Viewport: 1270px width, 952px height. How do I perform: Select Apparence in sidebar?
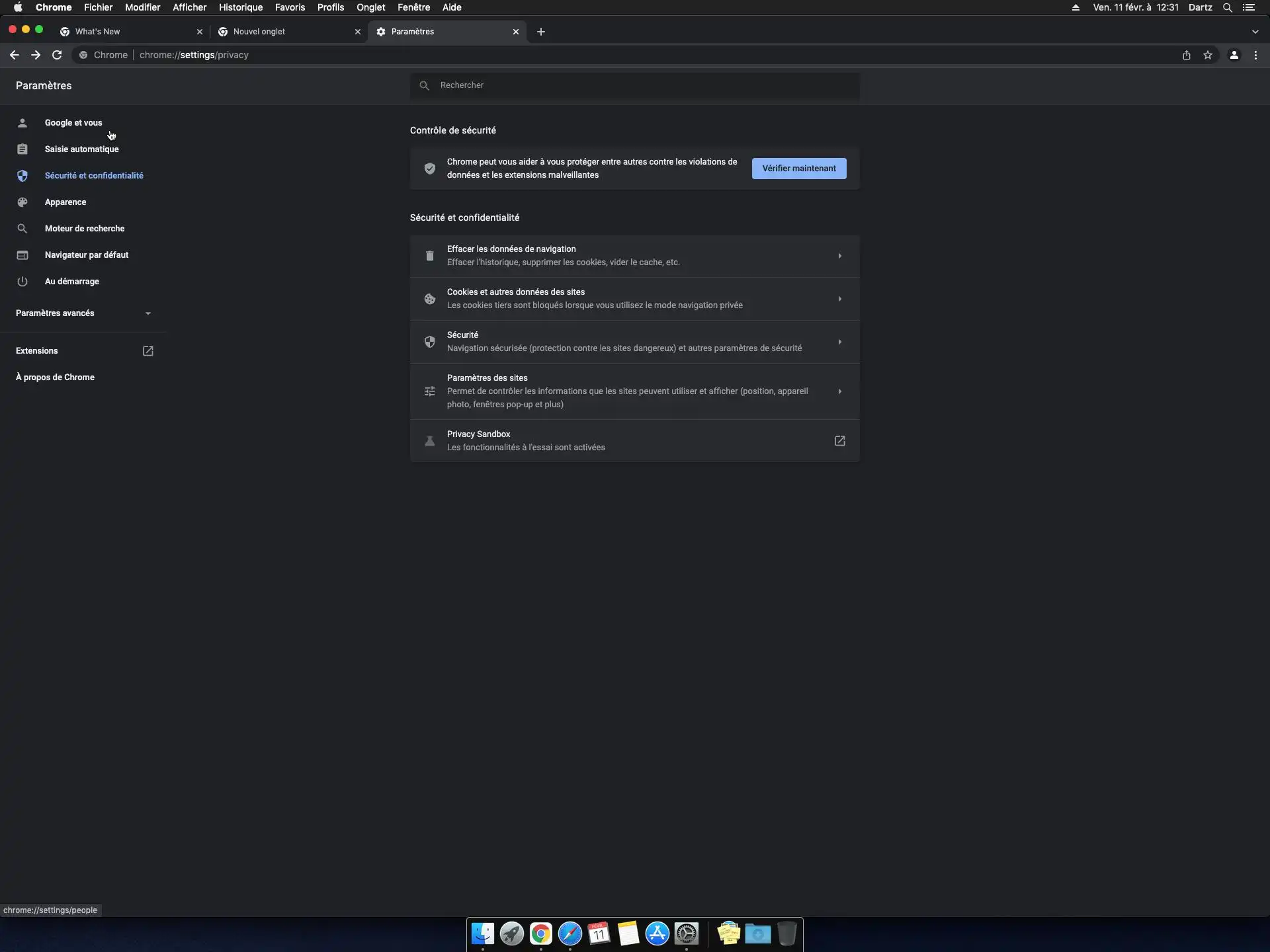point(65,202)
